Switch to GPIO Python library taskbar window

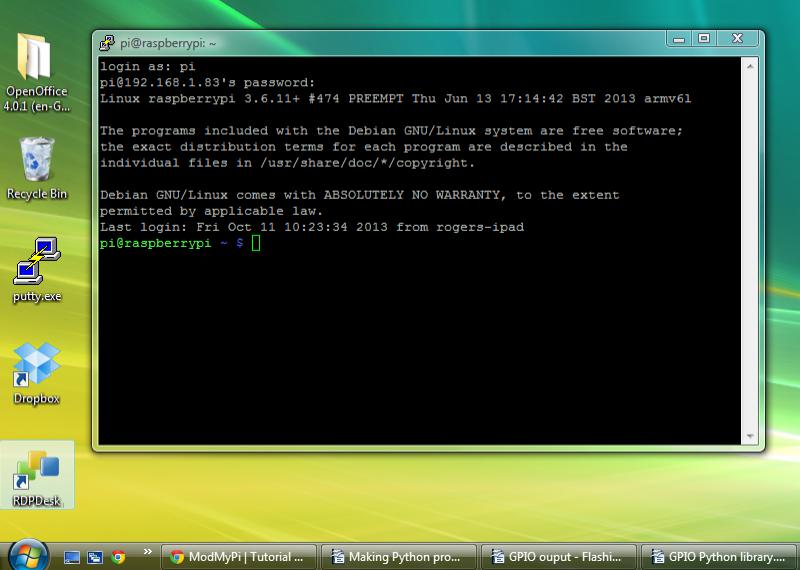718,557
